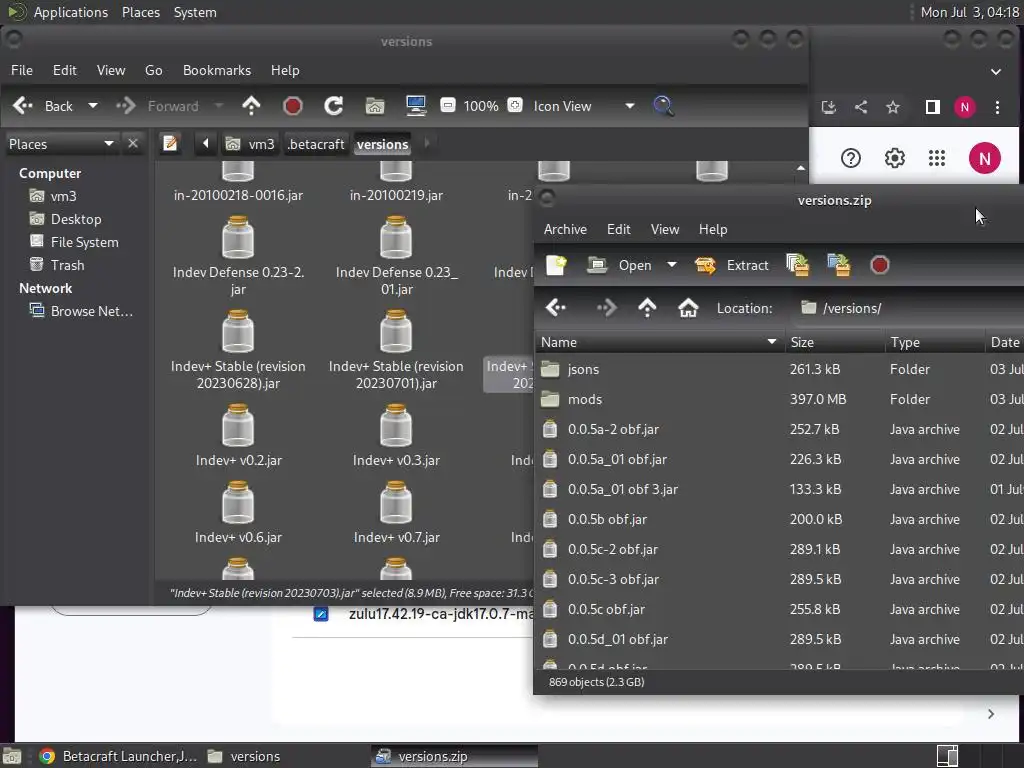
Task: Go to archive home location
Action: (688, 308)
